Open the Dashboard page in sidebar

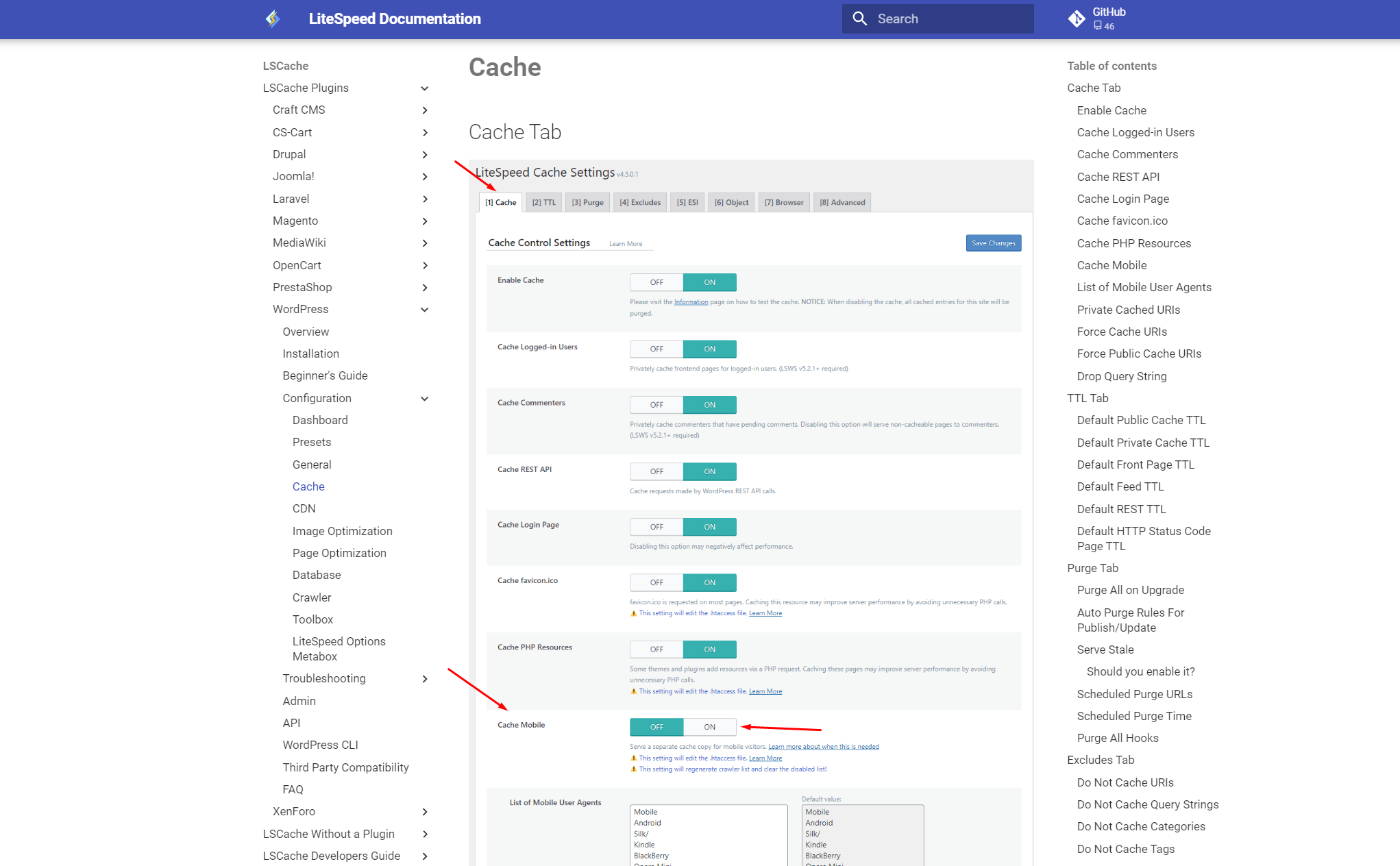point(319,420)
